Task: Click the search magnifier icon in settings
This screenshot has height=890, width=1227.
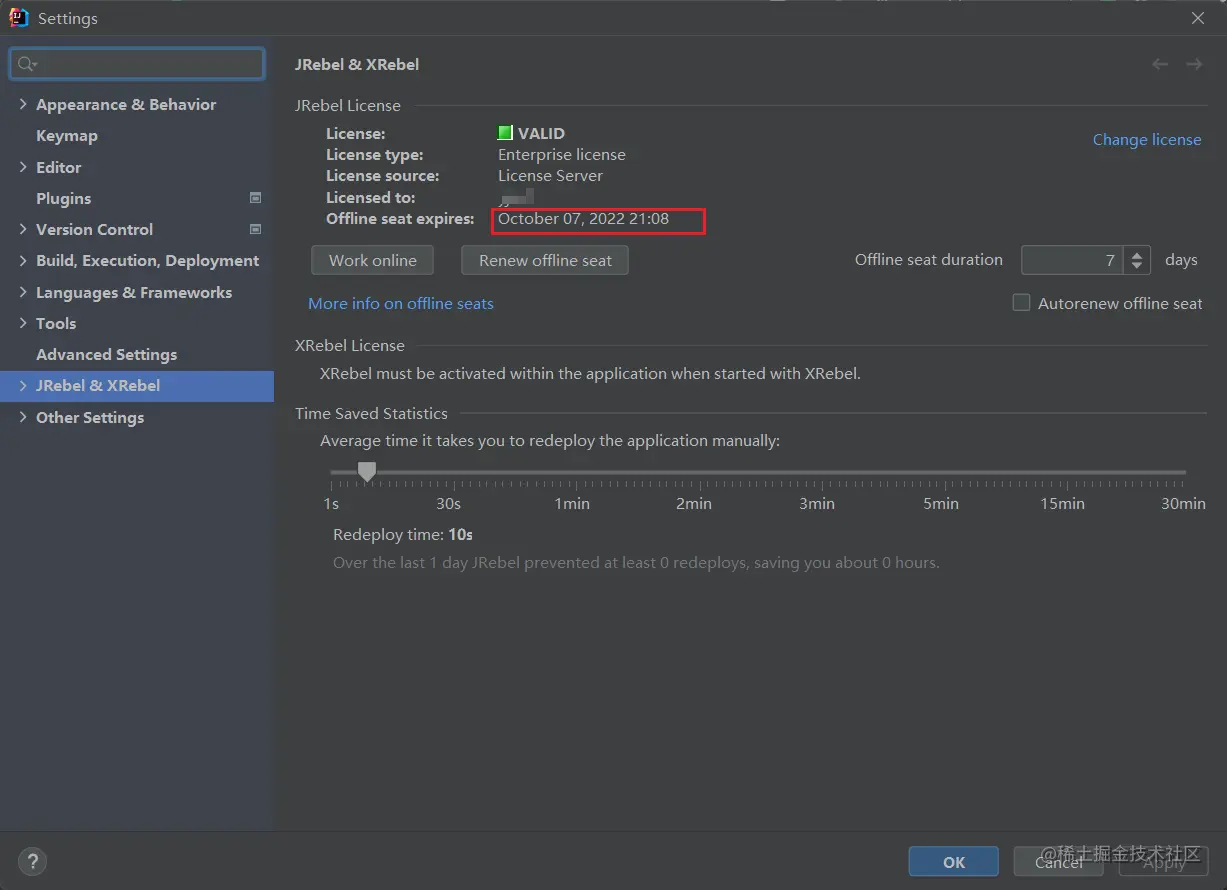Action: coord(25,64)
